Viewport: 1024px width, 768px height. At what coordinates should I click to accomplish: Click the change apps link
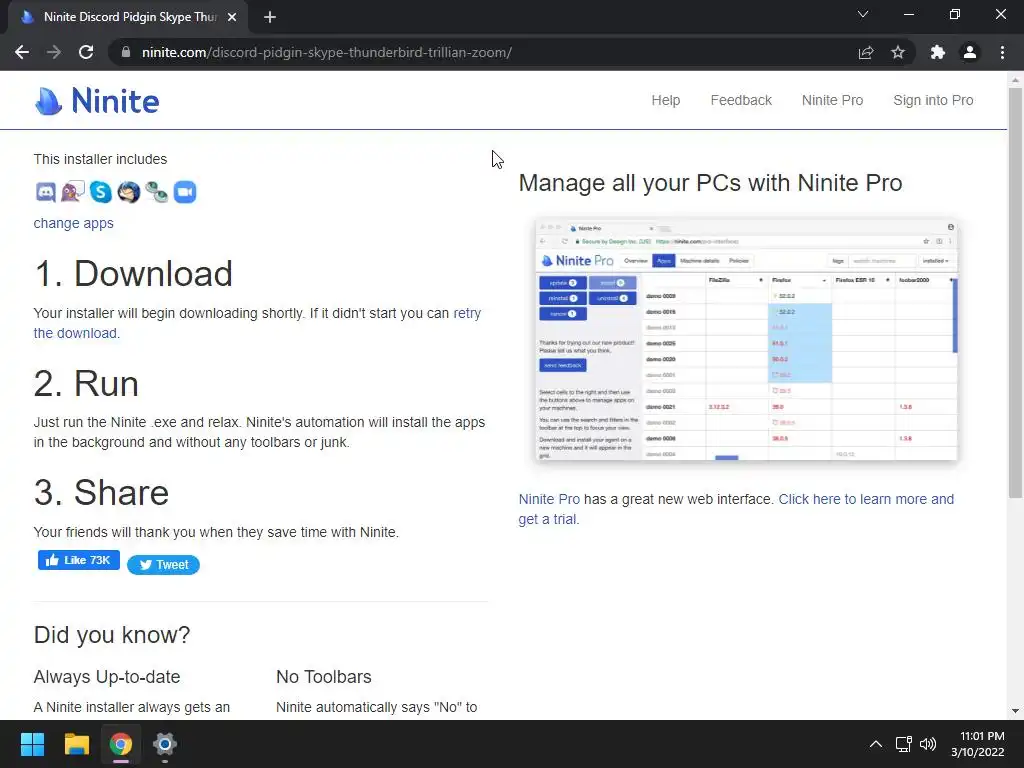(x=73, y=223)
